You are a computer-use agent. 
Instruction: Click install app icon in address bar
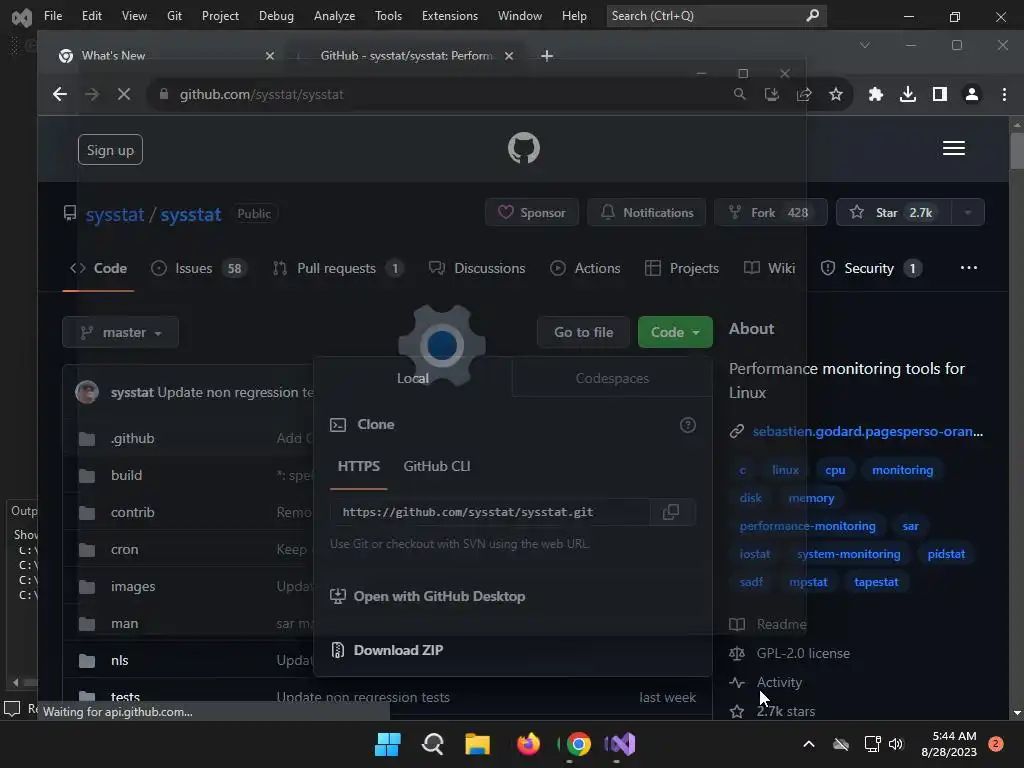point(772,95)
